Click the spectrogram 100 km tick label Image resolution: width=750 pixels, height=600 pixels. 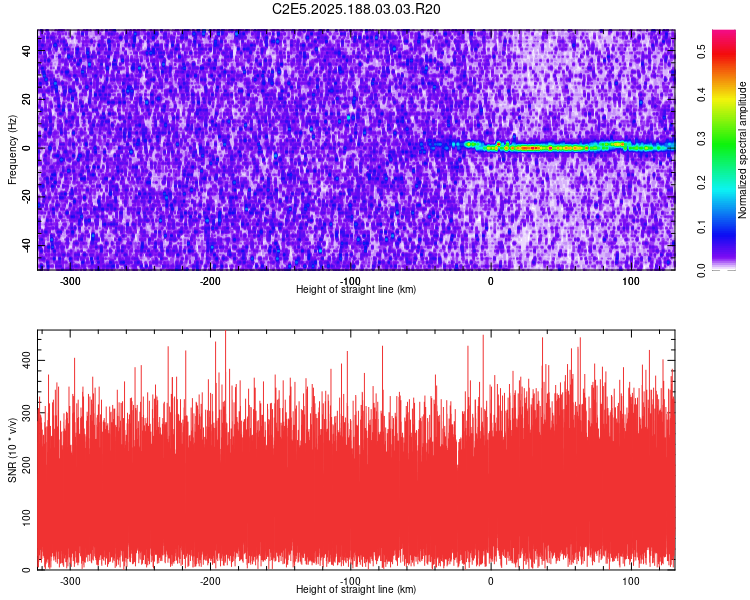630,281
